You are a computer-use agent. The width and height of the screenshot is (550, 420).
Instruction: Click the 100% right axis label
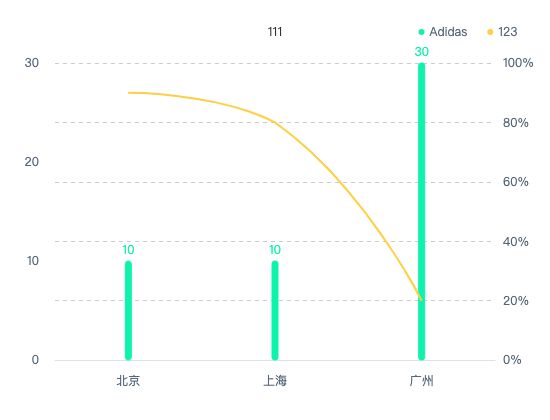pos(518,63)
